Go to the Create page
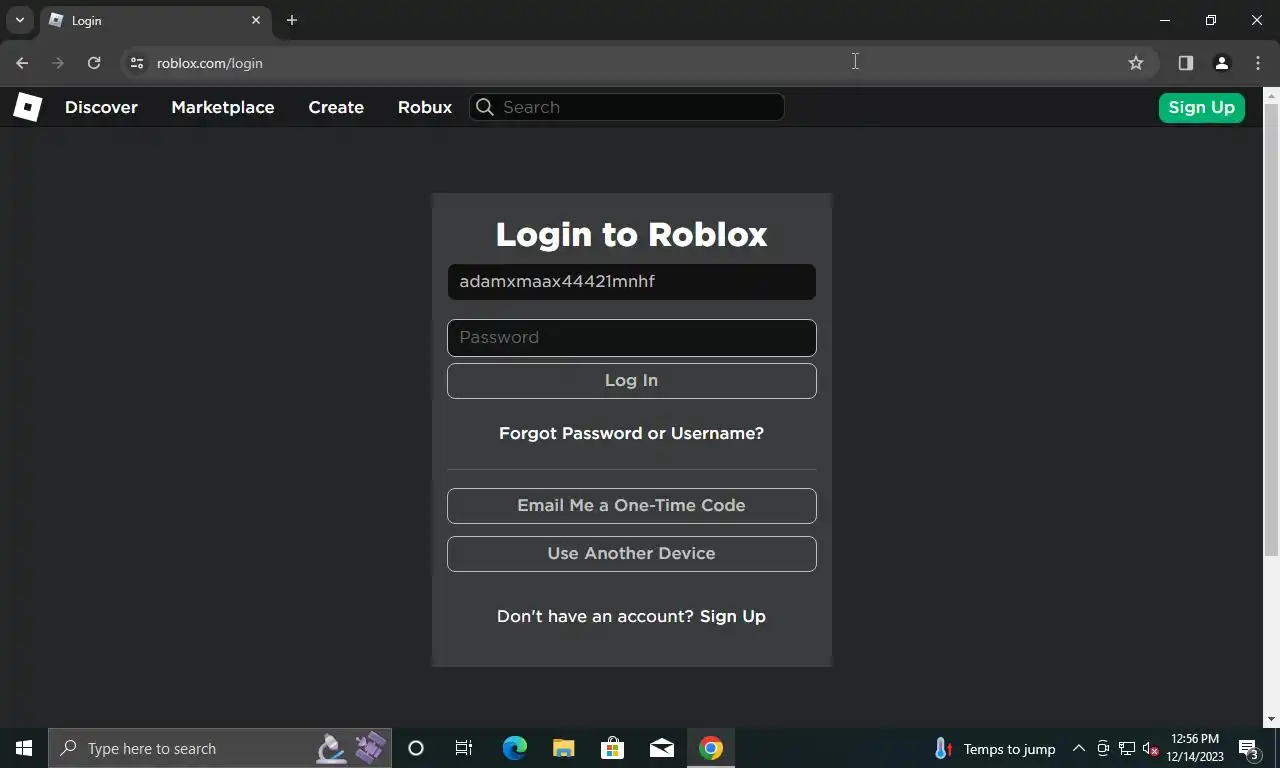 click(336, 107)
